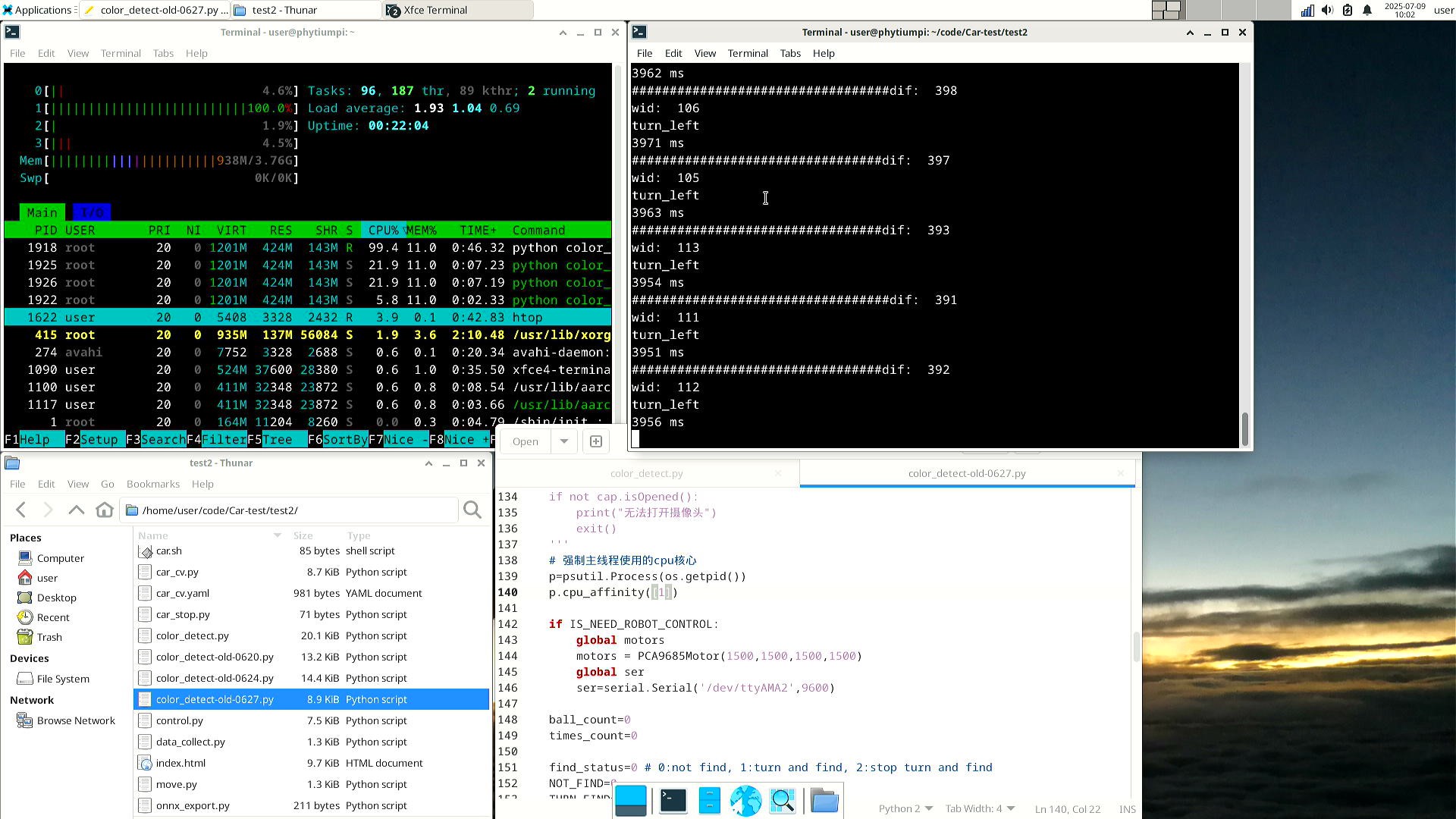The width and height of the screenshot is (1456, 819).
Task: Open Terminal menu in htop terminal window
Action: (x=121, y=53)
